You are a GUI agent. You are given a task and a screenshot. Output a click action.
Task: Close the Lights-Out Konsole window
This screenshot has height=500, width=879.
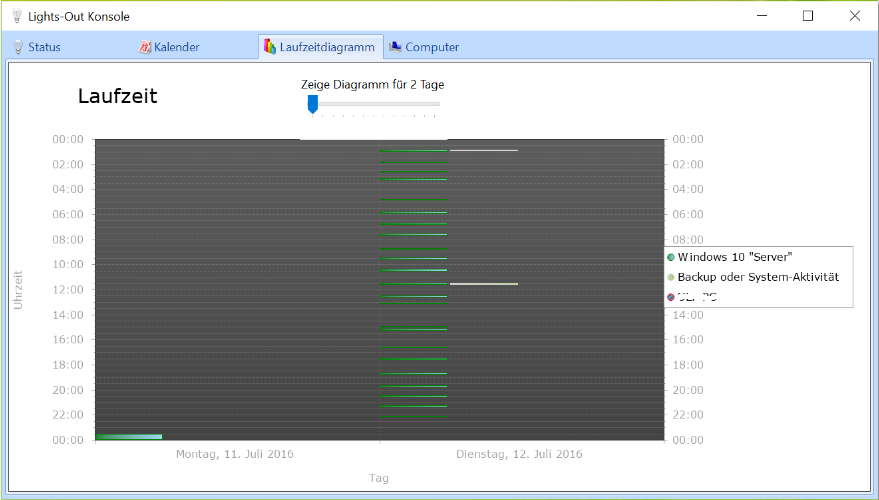point(854,16)
